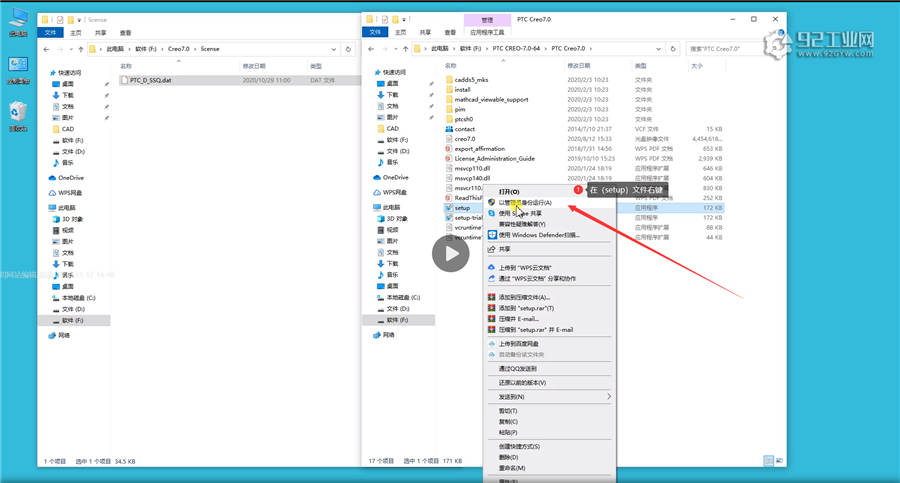The width and height of the screenshot is (900, 483).
Task: Click the Windows Defender scan shield icon
Action: point(492,235)
